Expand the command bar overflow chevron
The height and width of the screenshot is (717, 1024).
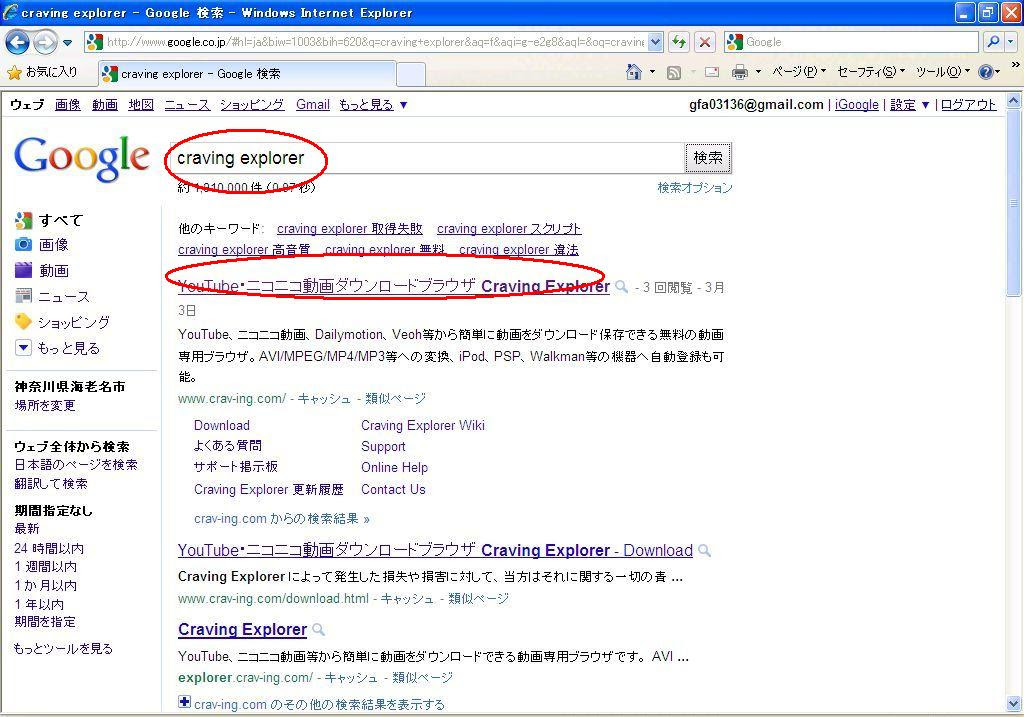1015,65
